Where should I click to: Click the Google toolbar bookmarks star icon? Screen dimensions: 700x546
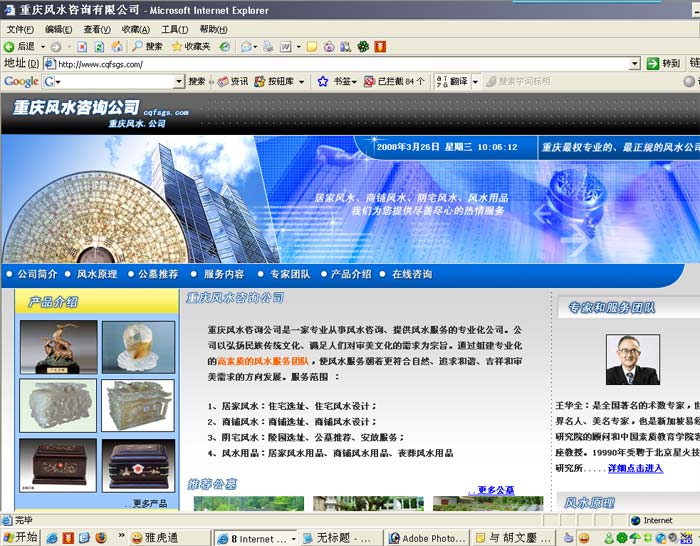323,81
